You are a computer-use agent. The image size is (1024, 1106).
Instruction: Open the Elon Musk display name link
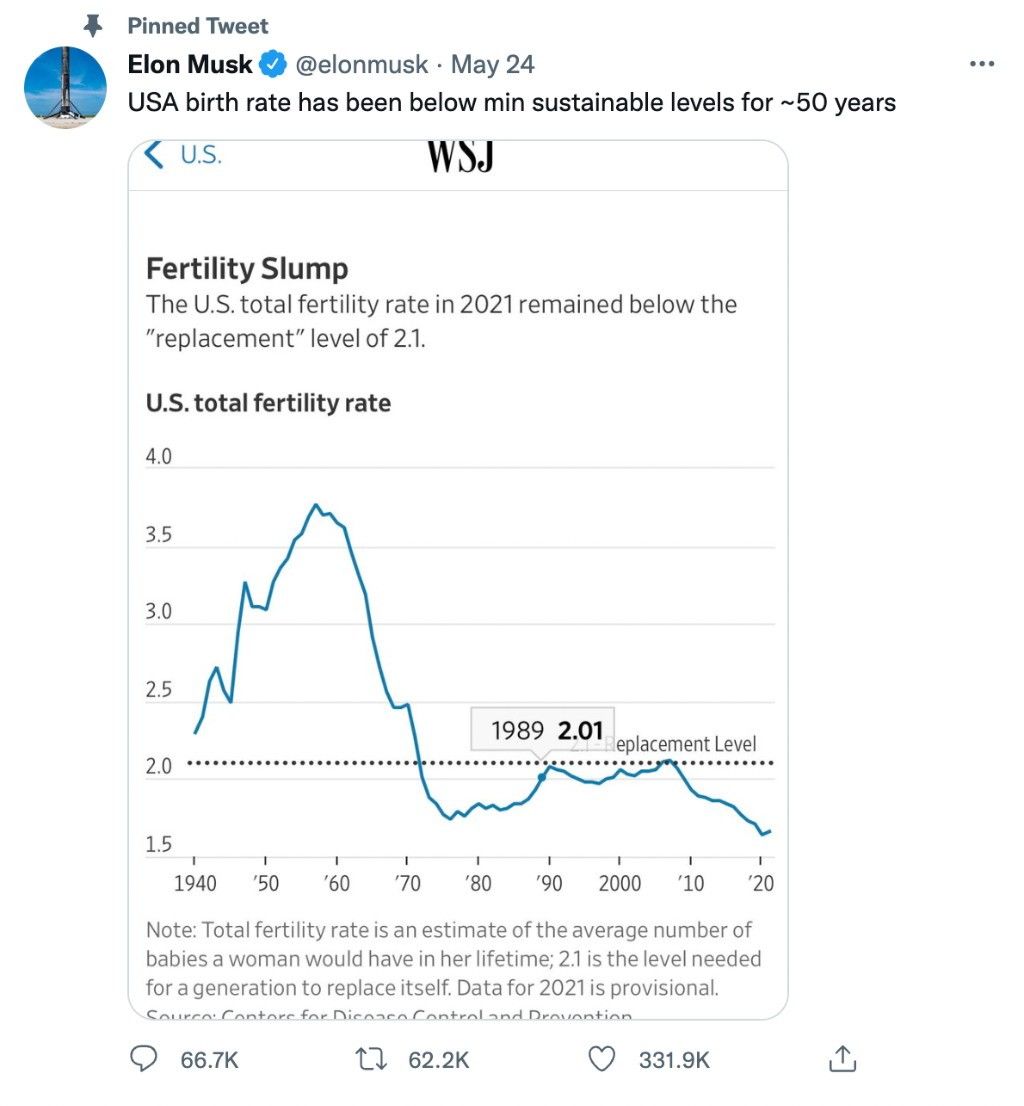click(190, 65)
